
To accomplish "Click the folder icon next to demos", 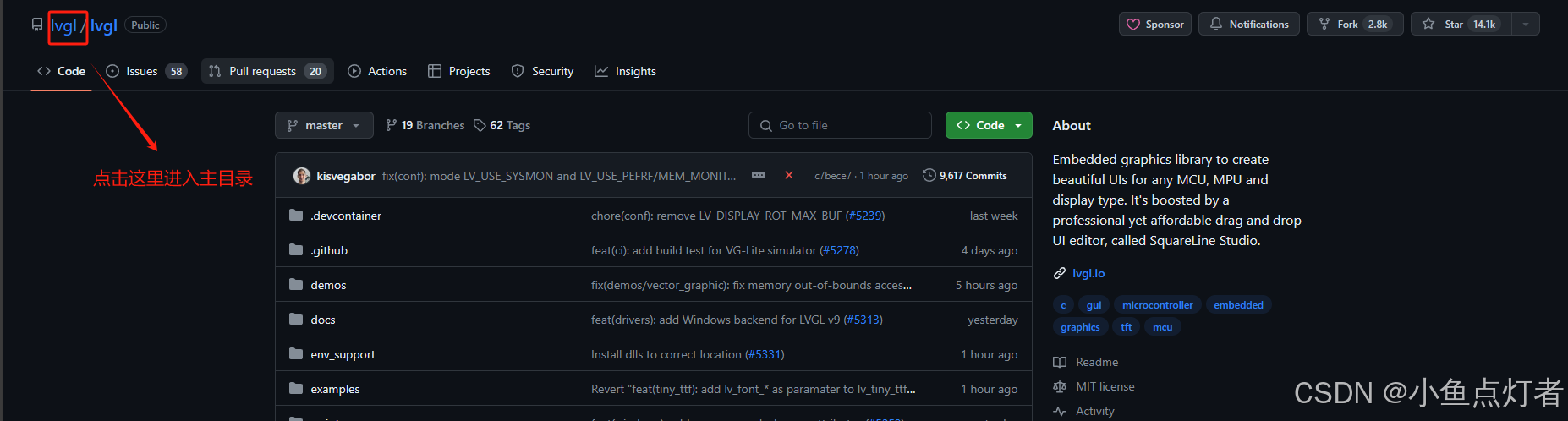I will point(296,284).
